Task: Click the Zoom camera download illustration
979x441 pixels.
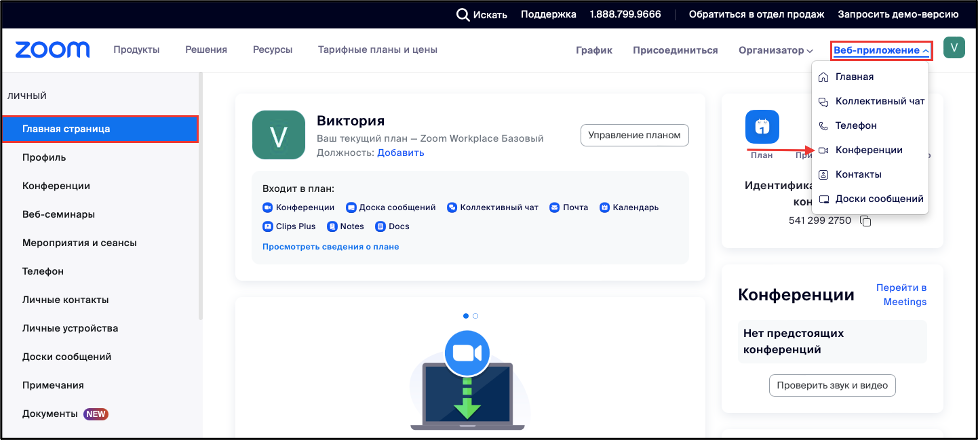Action: coord(468,379)
